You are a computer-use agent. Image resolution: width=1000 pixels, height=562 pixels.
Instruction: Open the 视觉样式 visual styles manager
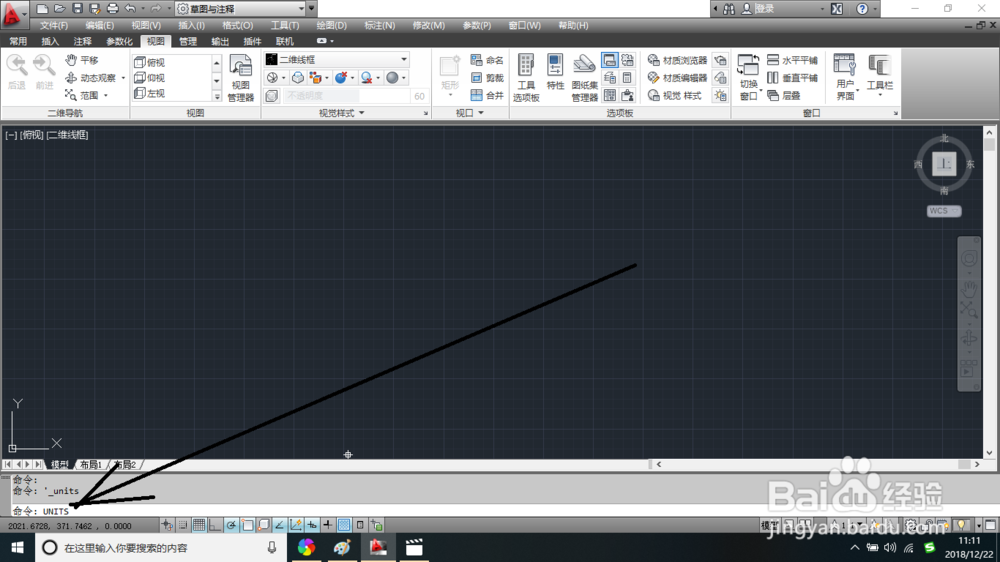click(x=674, y=96)
